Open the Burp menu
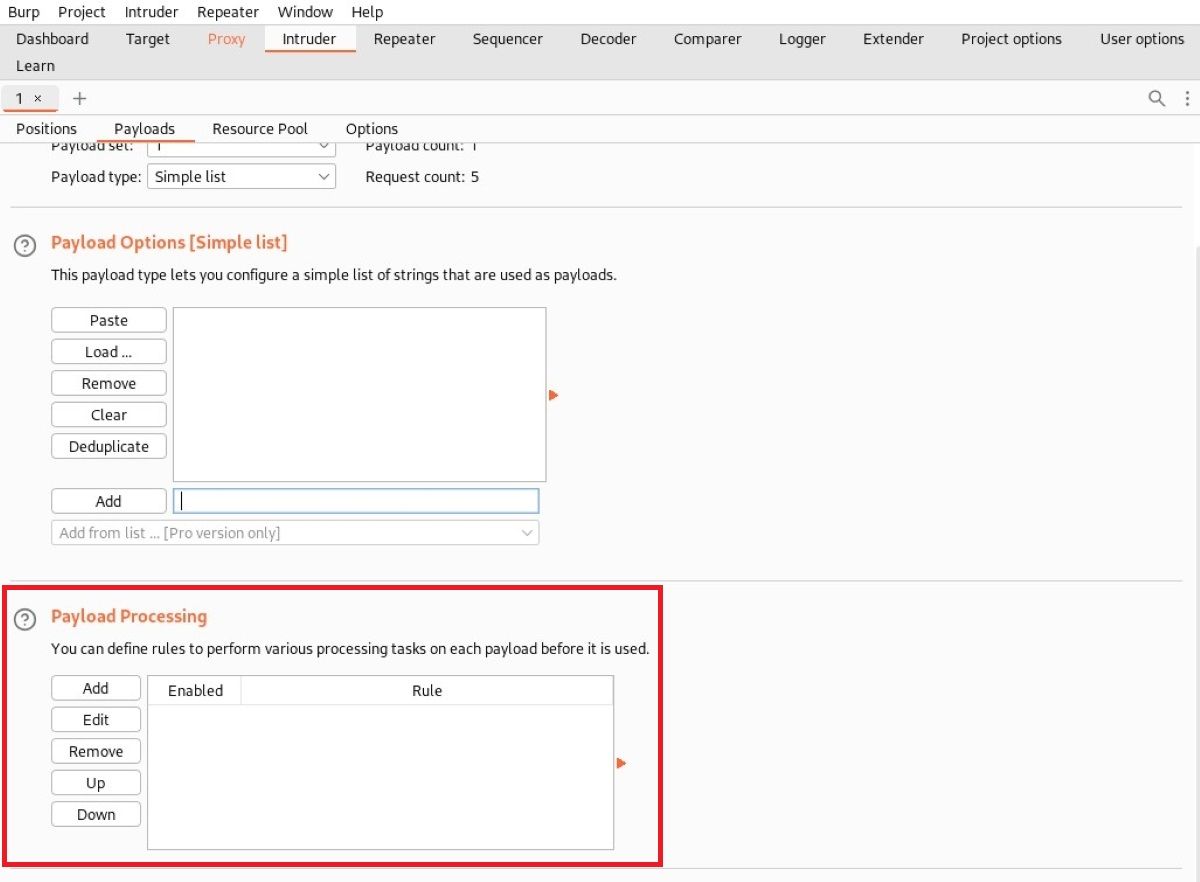1200x882 pixels. [x=24, y=12]
